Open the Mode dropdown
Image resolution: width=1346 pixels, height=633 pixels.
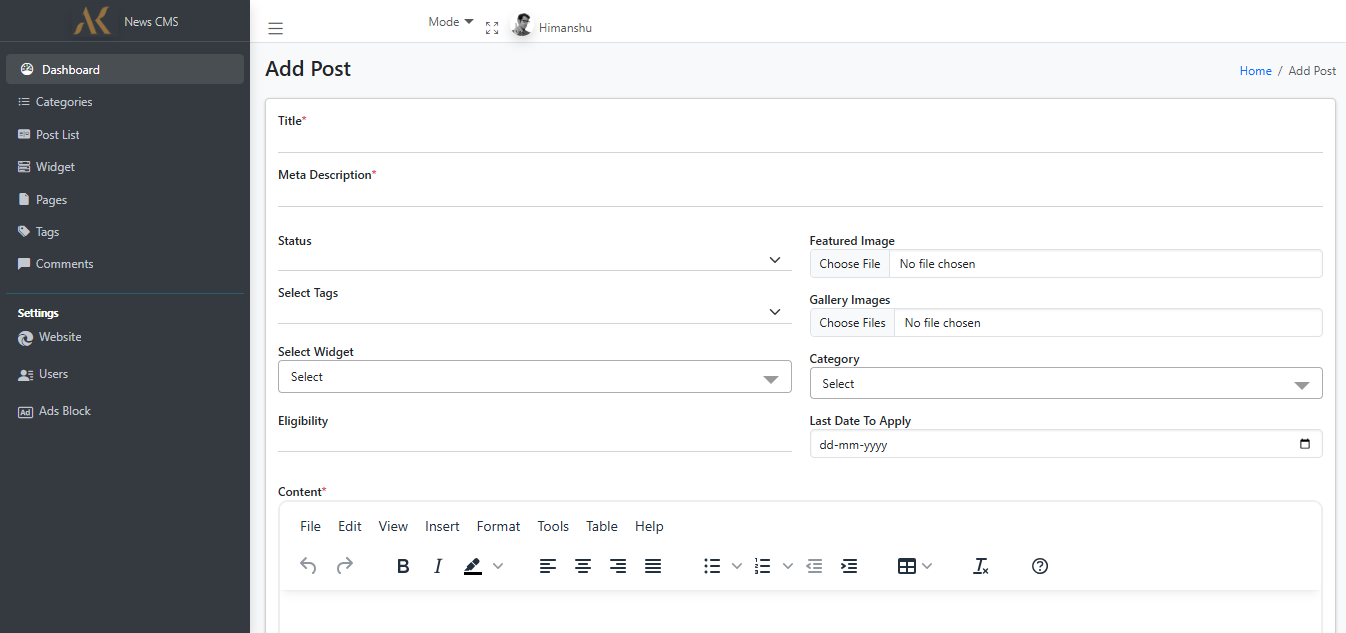(x=450, y=22)
